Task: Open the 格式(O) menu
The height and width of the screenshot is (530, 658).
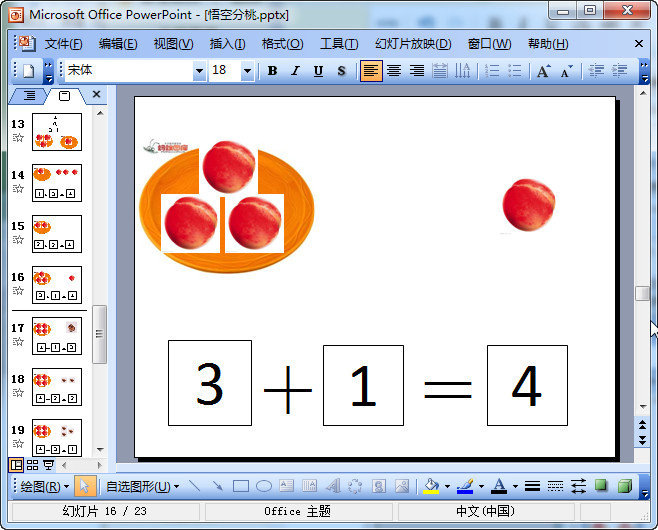Action: (x=282, y=44)
